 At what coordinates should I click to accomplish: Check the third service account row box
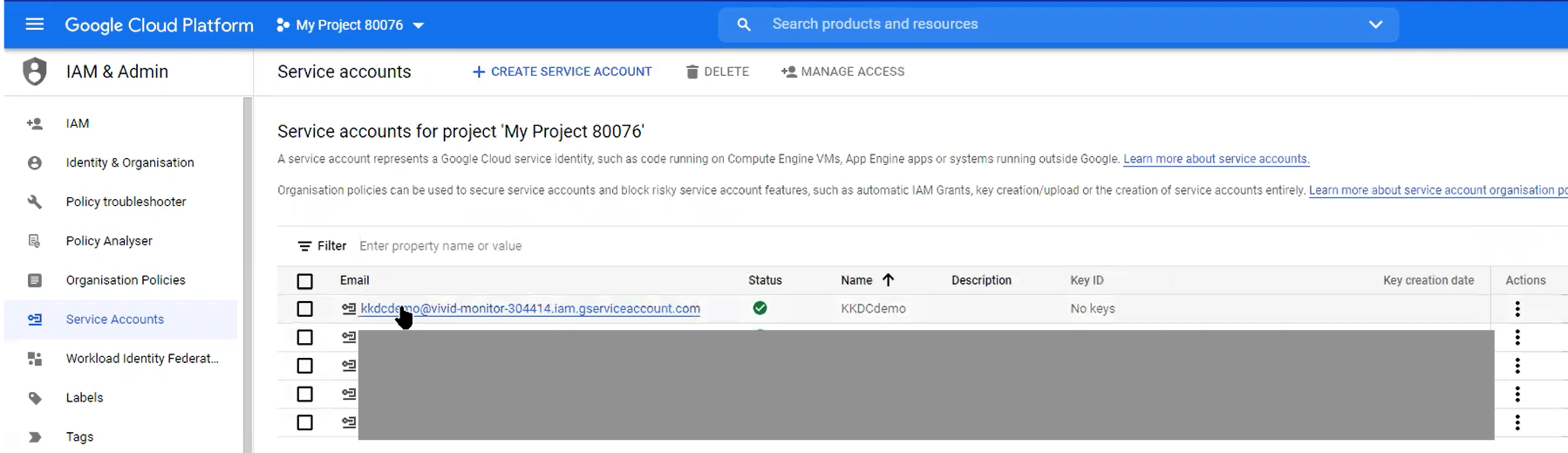coord(304,366)
